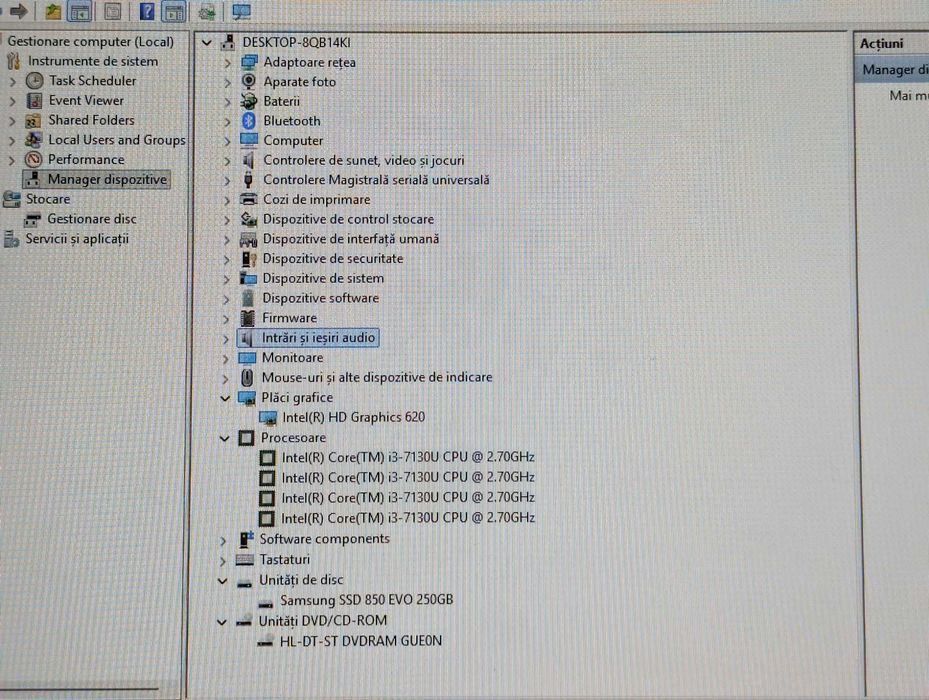
Task: Click the Baterii battery icon
Action: click(249, 101)
